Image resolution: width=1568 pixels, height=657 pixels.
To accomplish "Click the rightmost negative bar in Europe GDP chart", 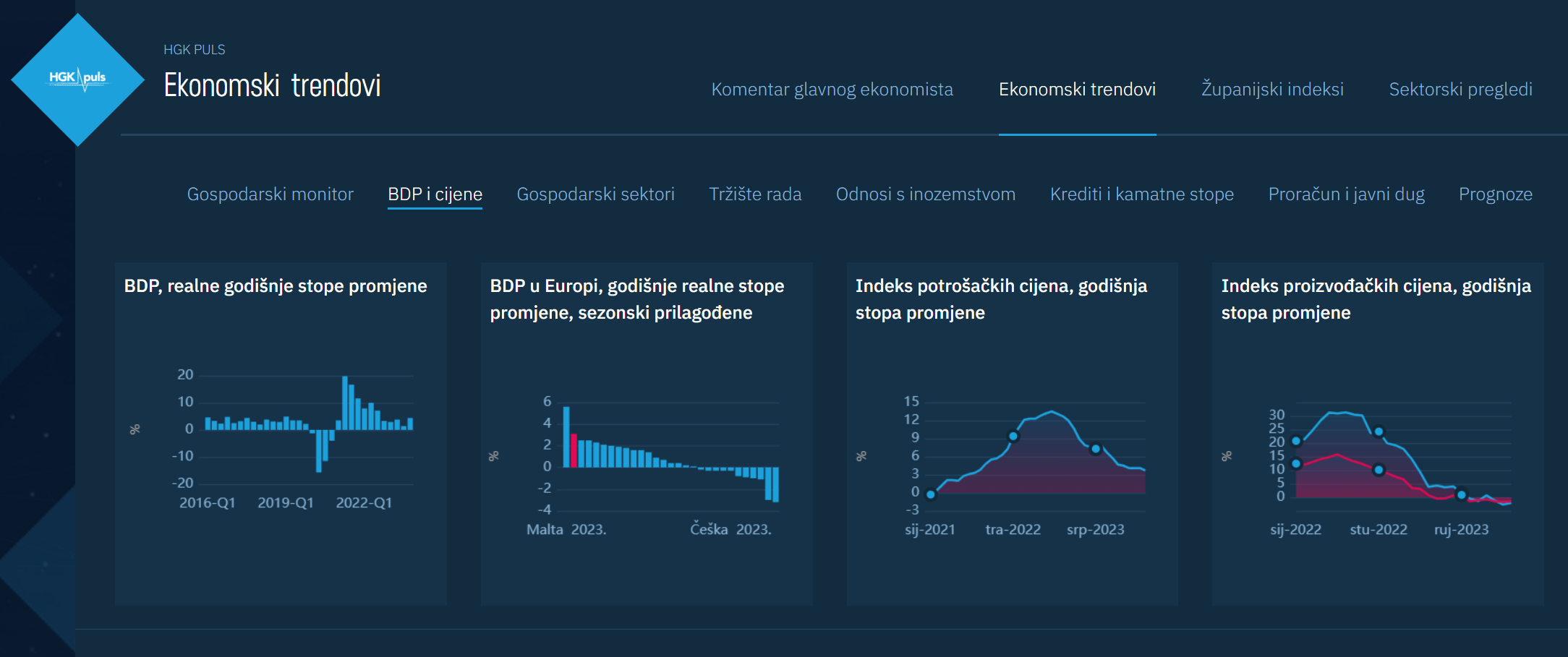I will point(776,485).
